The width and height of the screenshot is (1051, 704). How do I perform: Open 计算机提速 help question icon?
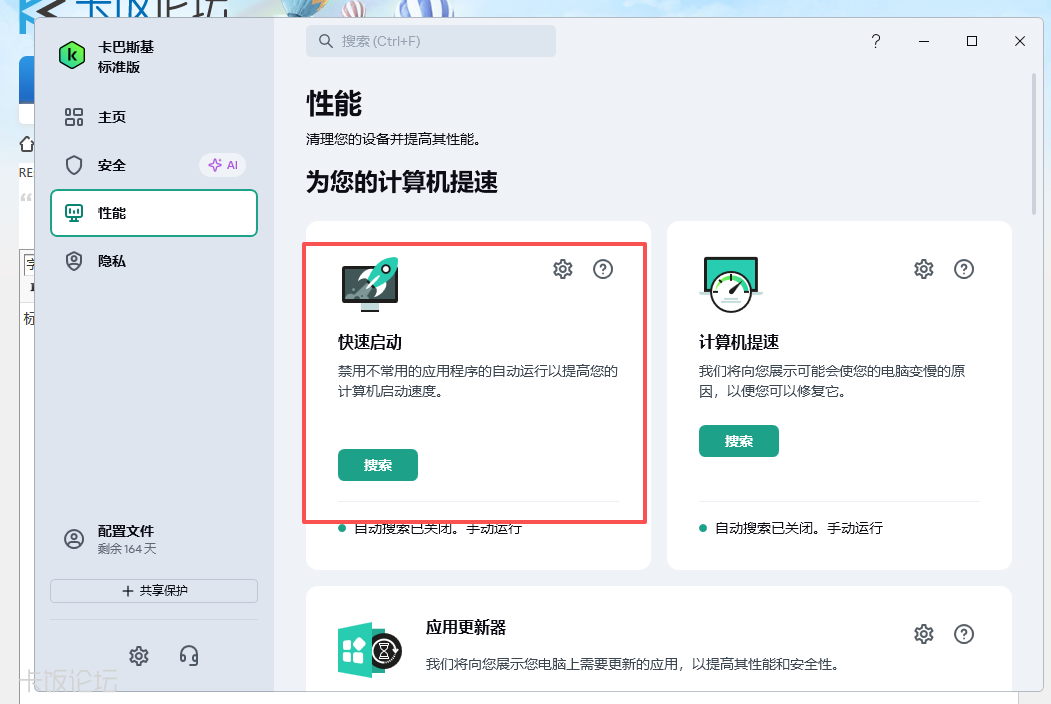tap(964, 269)
